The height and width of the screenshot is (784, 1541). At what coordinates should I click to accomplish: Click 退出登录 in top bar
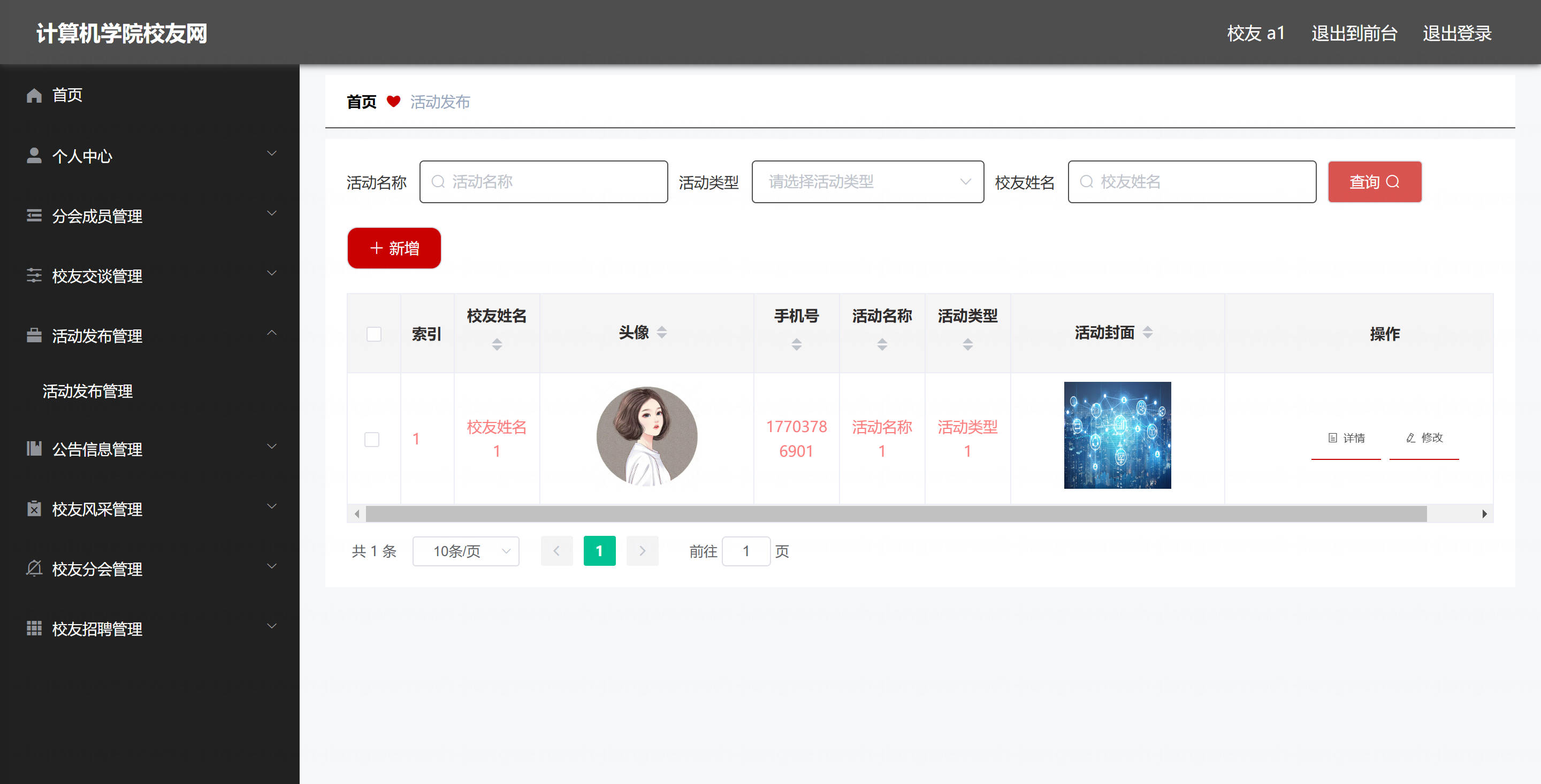click(x=1457, y=33)
